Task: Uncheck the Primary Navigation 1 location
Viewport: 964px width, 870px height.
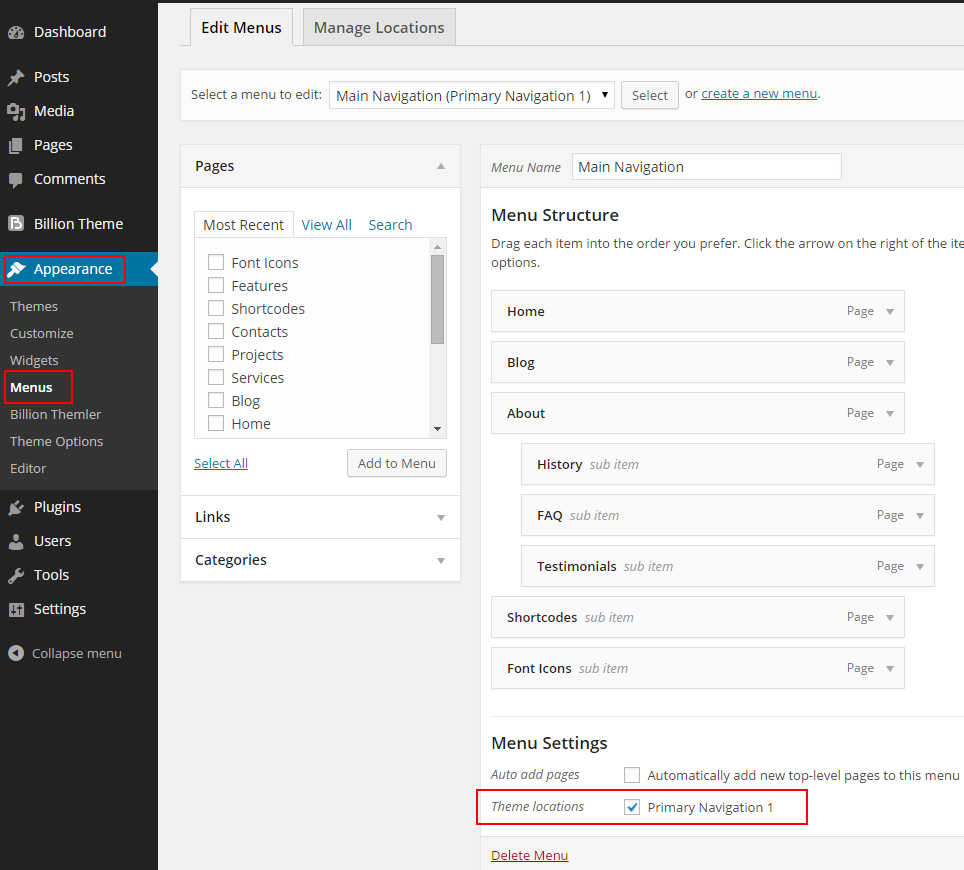Action: (x=632, y=807)
